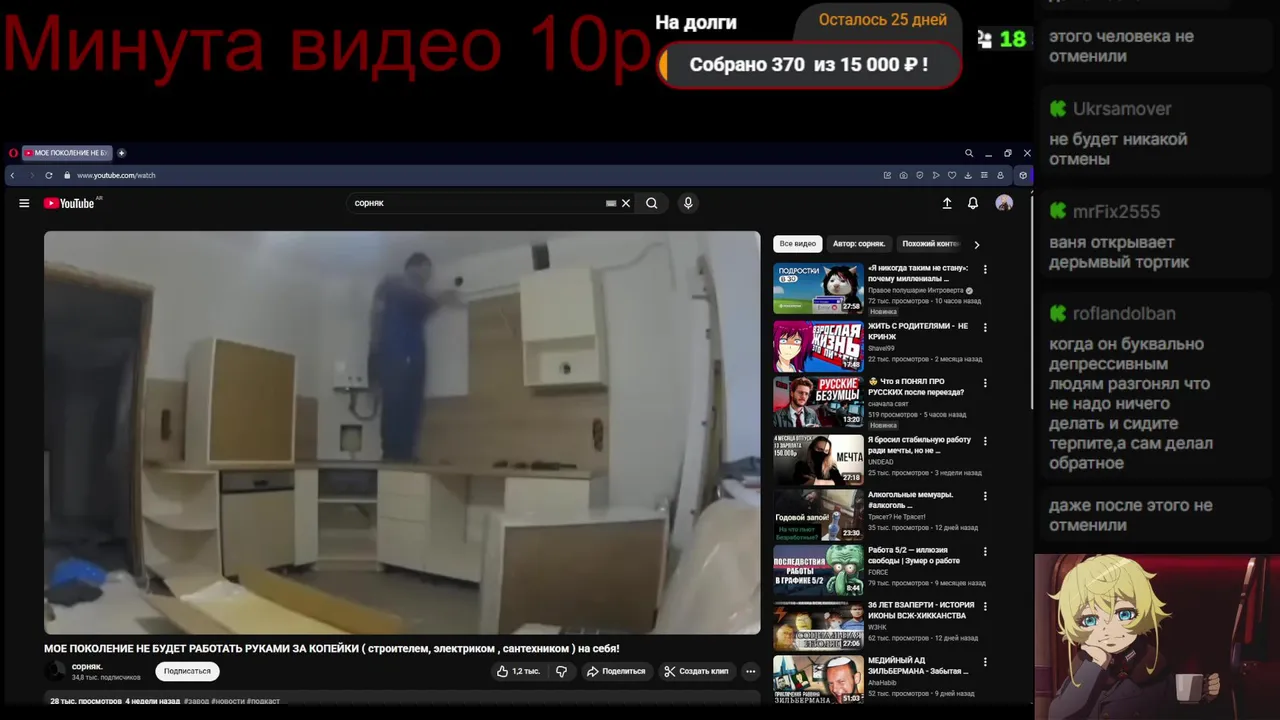Viewport: 1280px width, 720px height.
Task: Like the video (1,2 тыс.)
Action: click(518, 671)
